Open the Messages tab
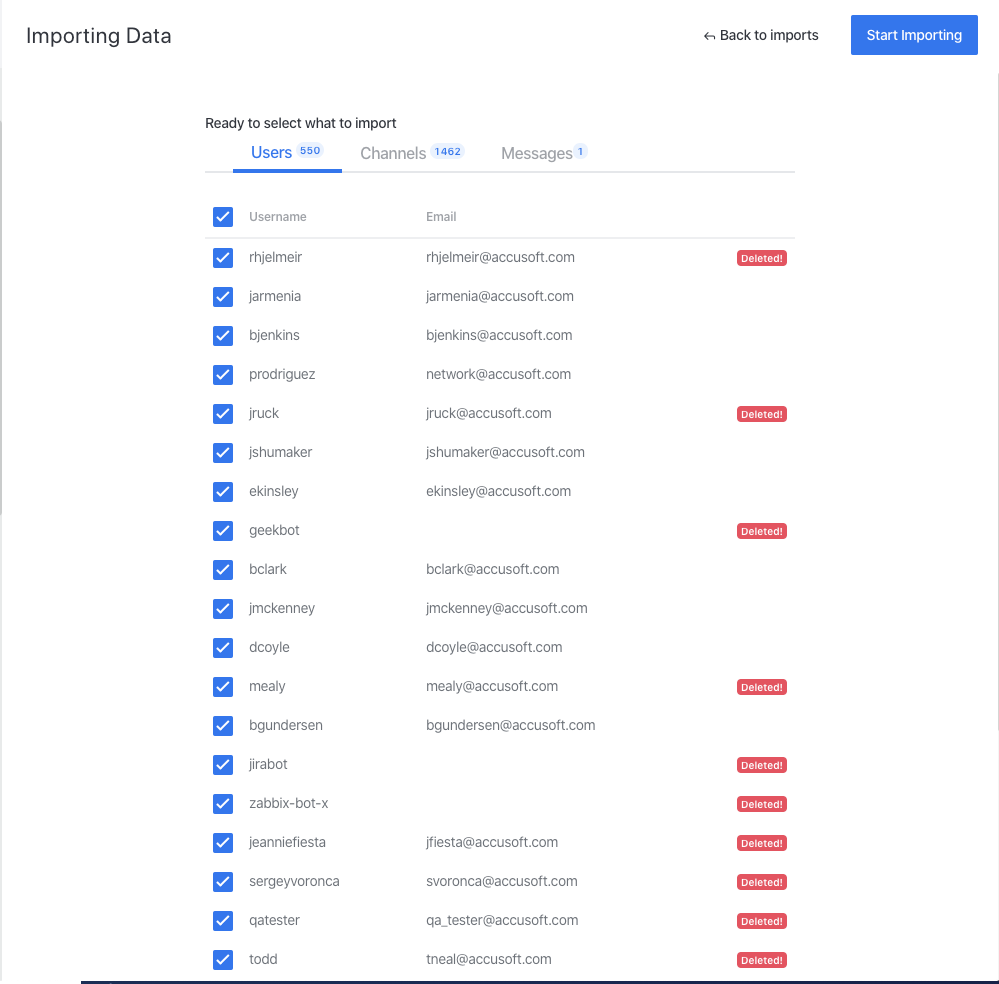The height and width of the screenshot is (984, 999). tap(536, 153)
